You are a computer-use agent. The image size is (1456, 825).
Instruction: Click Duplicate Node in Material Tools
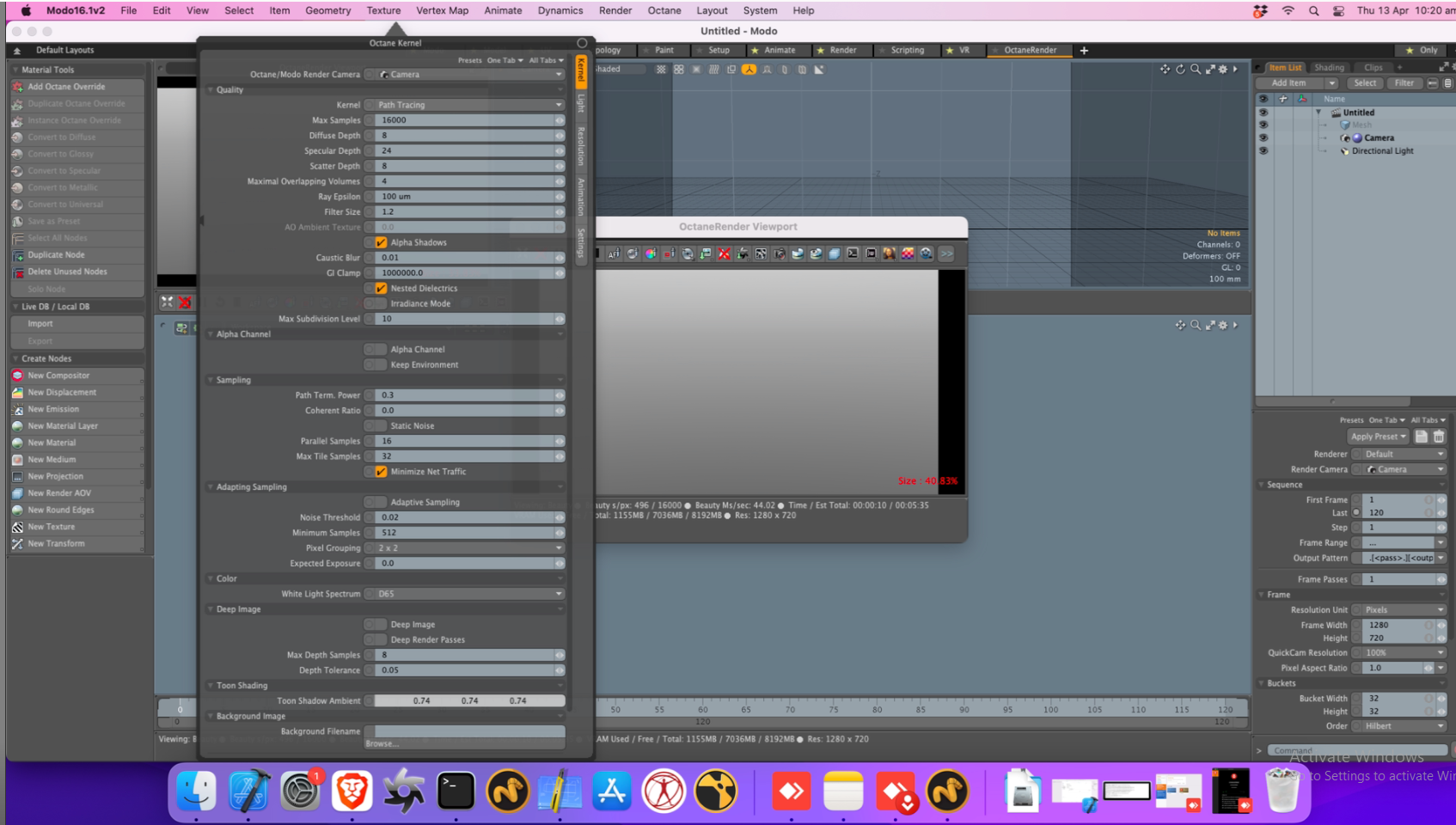coord(76,255)
